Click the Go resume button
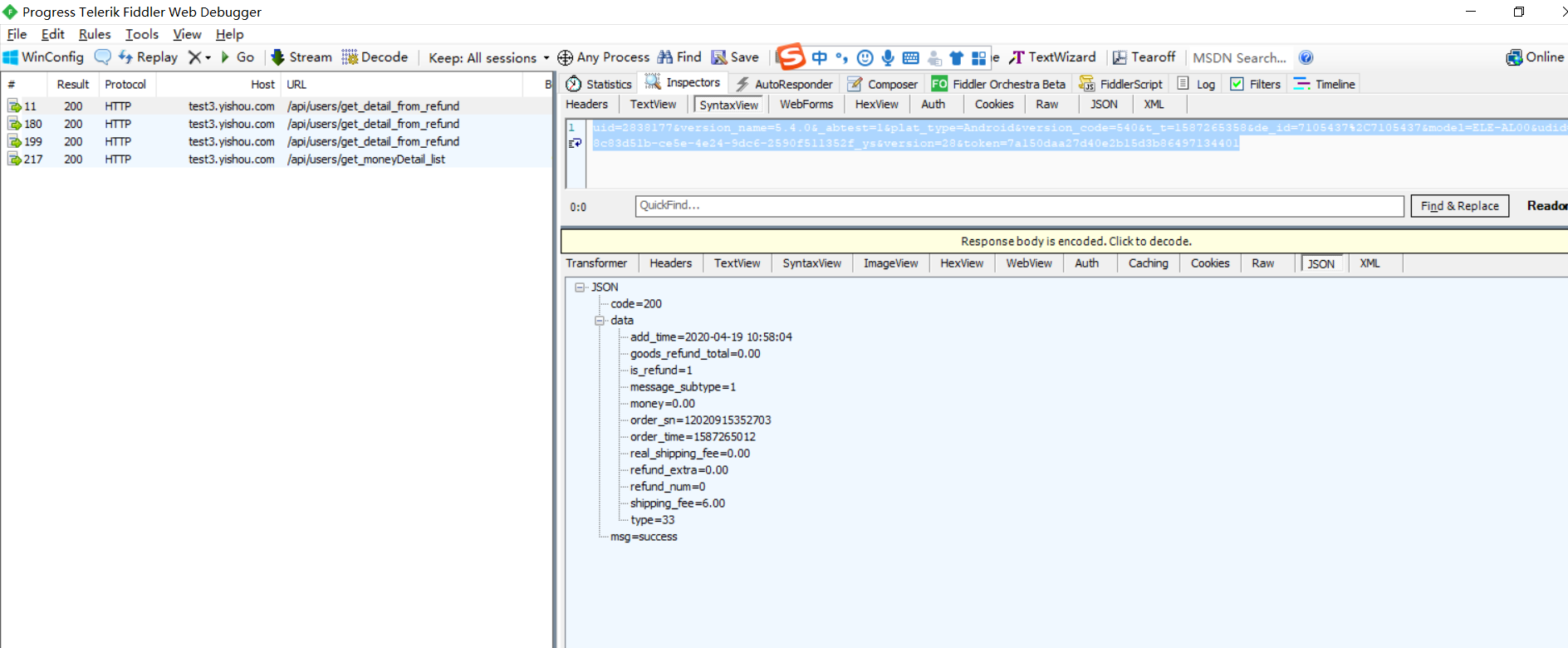 click(x=238, y=57)
